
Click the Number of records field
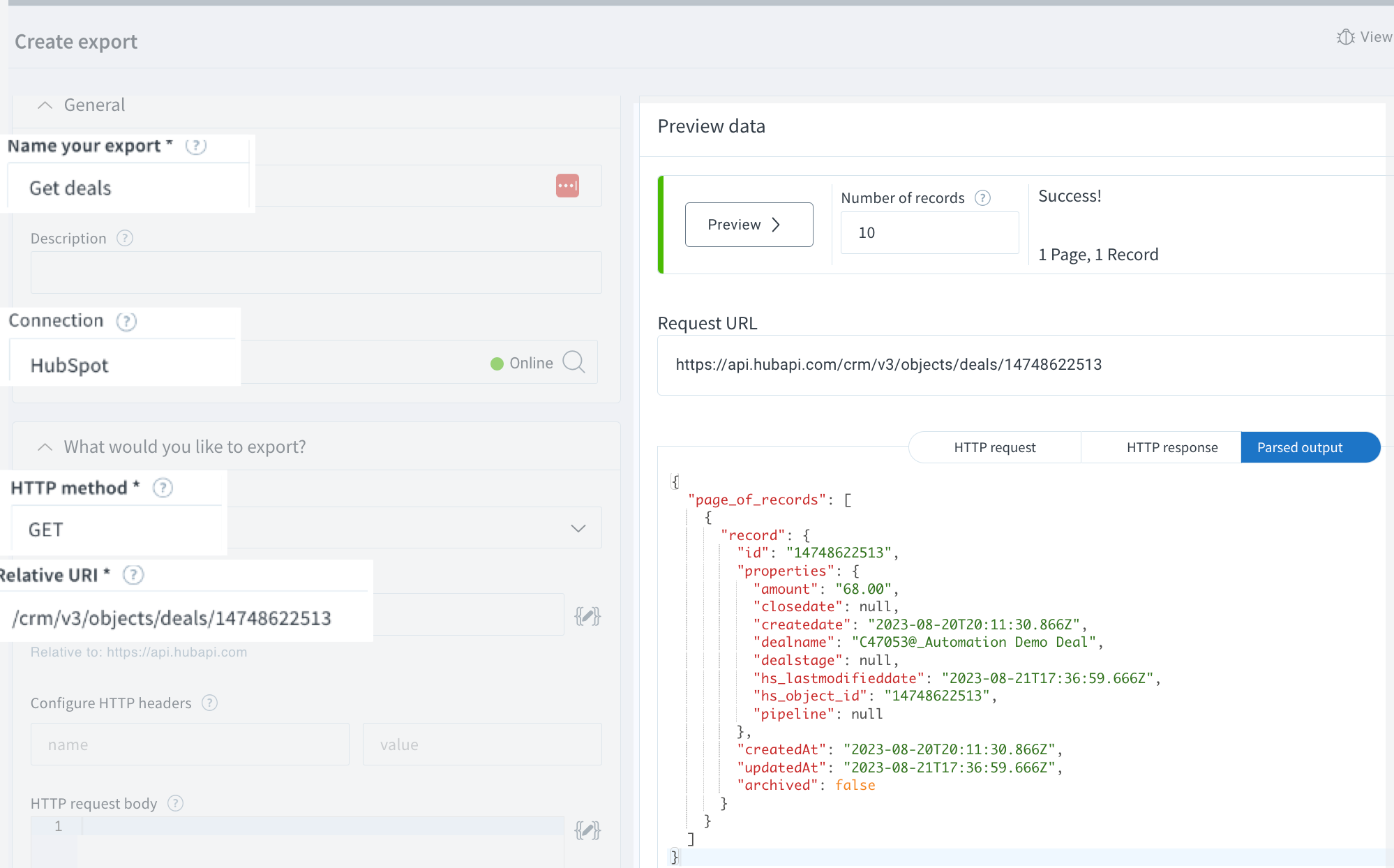point(929,233)
